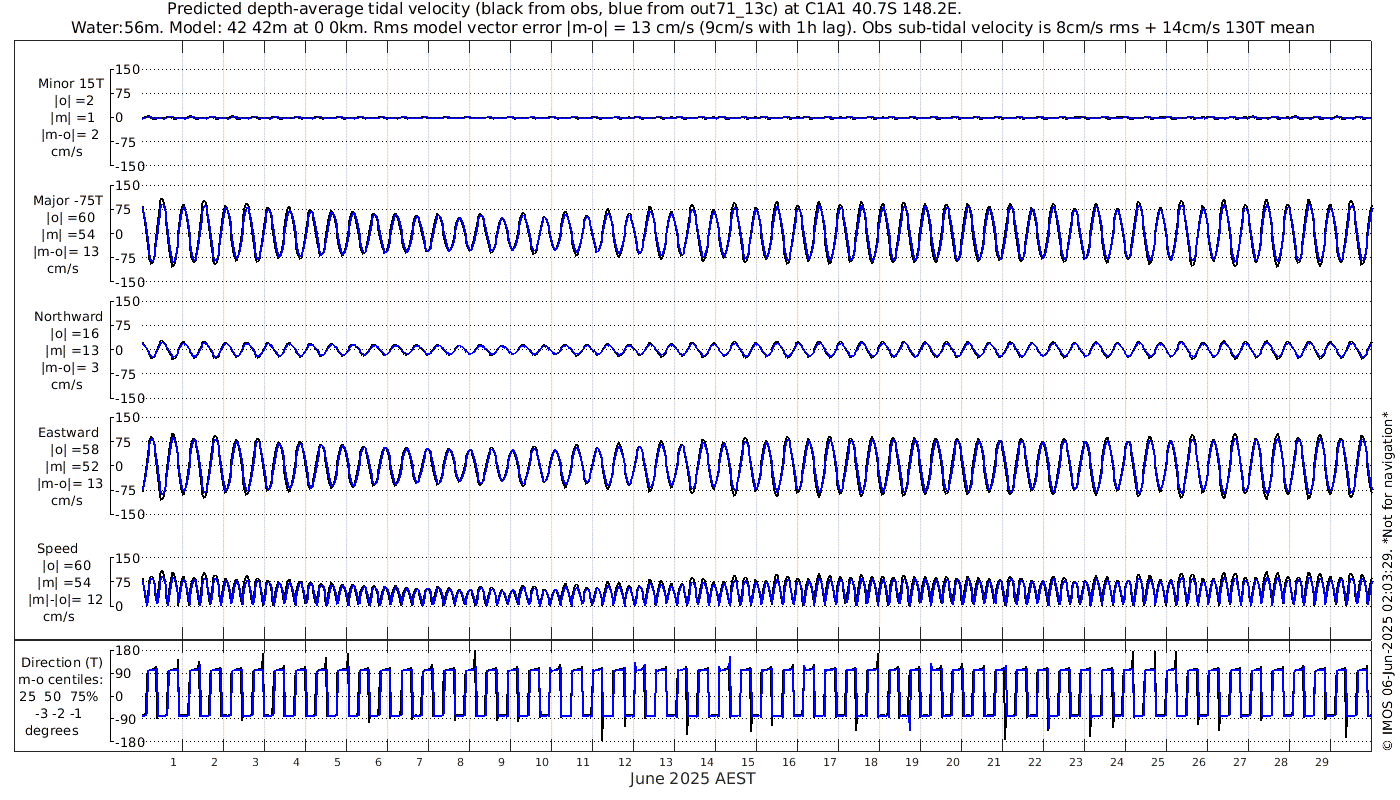
Task: Click the date tick "29" on the x-axis
Action: (x=1322, y=762)
